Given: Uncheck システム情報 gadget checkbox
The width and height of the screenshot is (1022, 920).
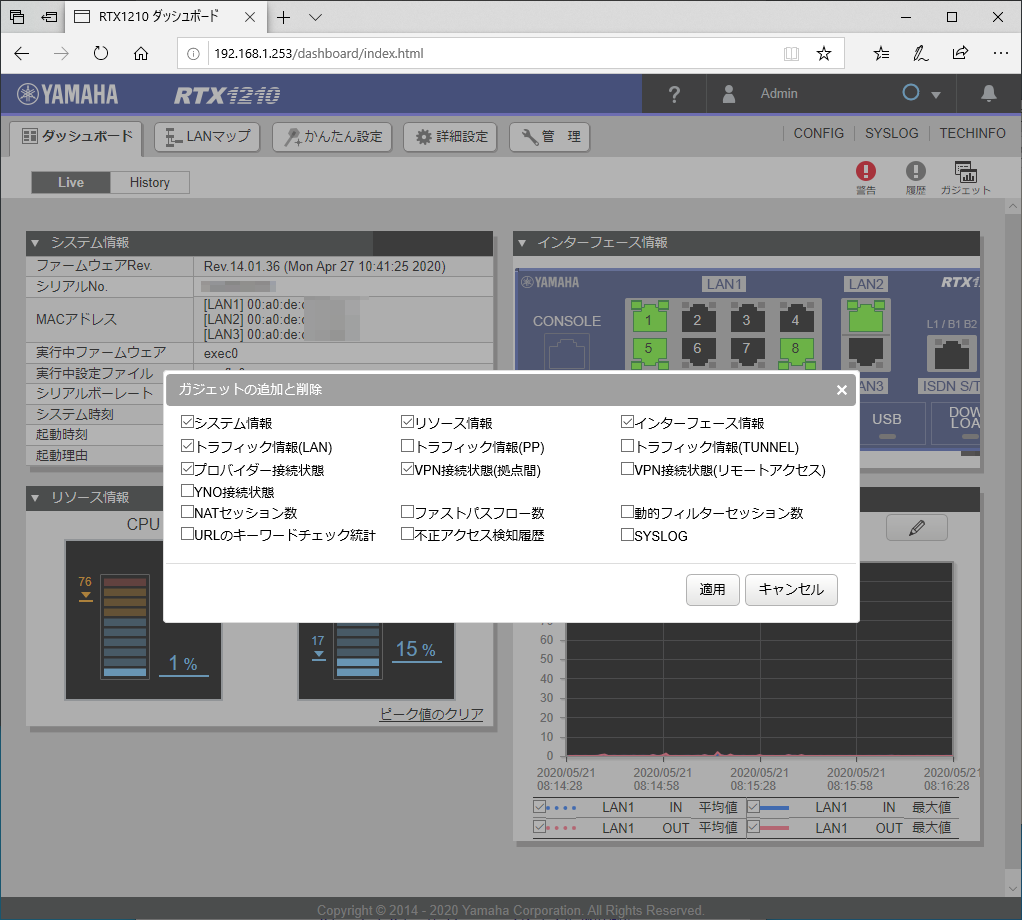Looking at the screenshot, I should [187, 422].
